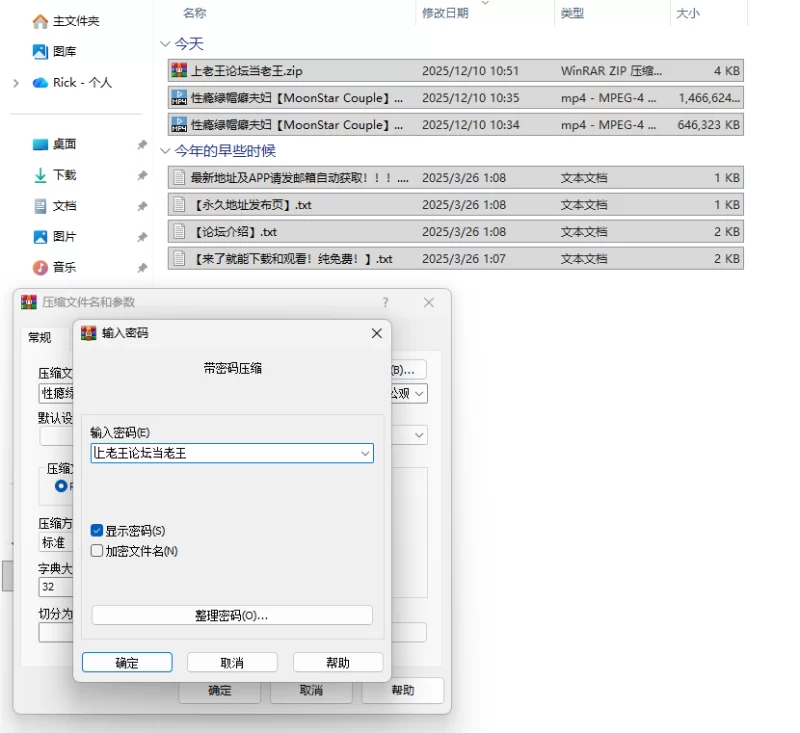
Task: Confirm password with 确定 in 输入密码 dialog
Action: pos(127,663)
